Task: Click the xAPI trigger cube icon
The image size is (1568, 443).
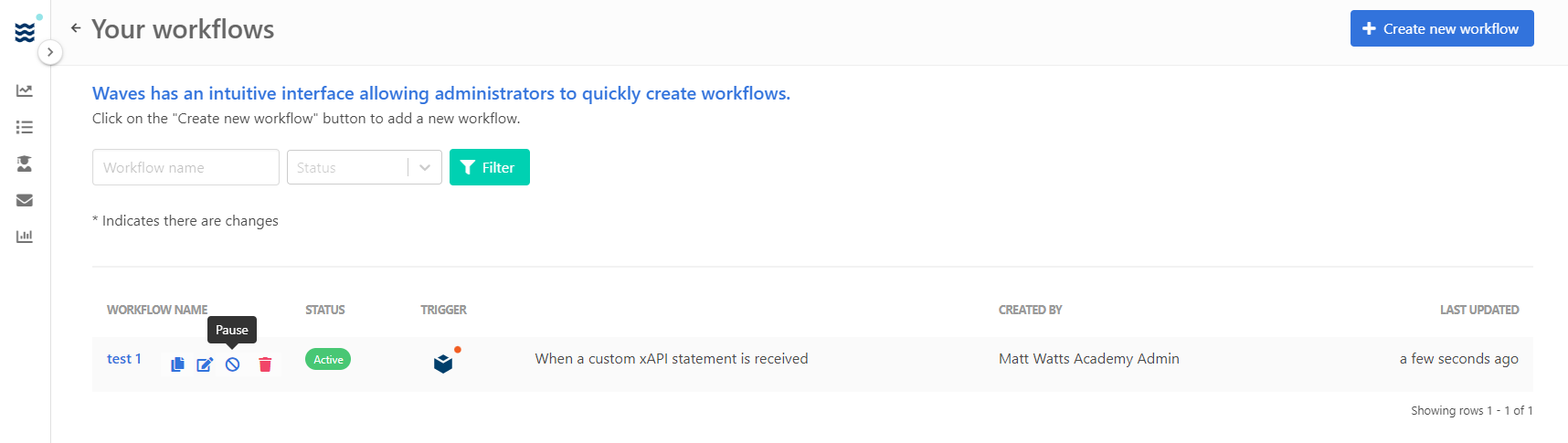Action: click(443, 364)
